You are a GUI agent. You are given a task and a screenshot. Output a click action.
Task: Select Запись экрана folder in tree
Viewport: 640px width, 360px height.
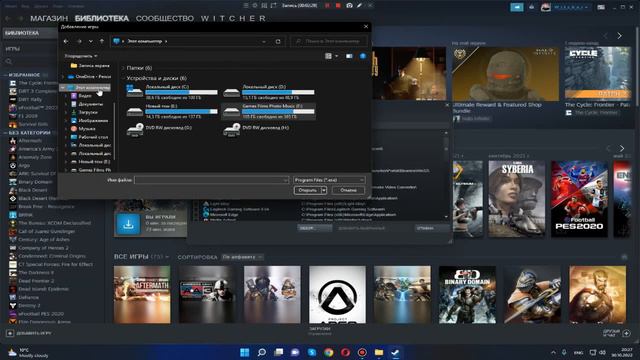tap(90, 65)
